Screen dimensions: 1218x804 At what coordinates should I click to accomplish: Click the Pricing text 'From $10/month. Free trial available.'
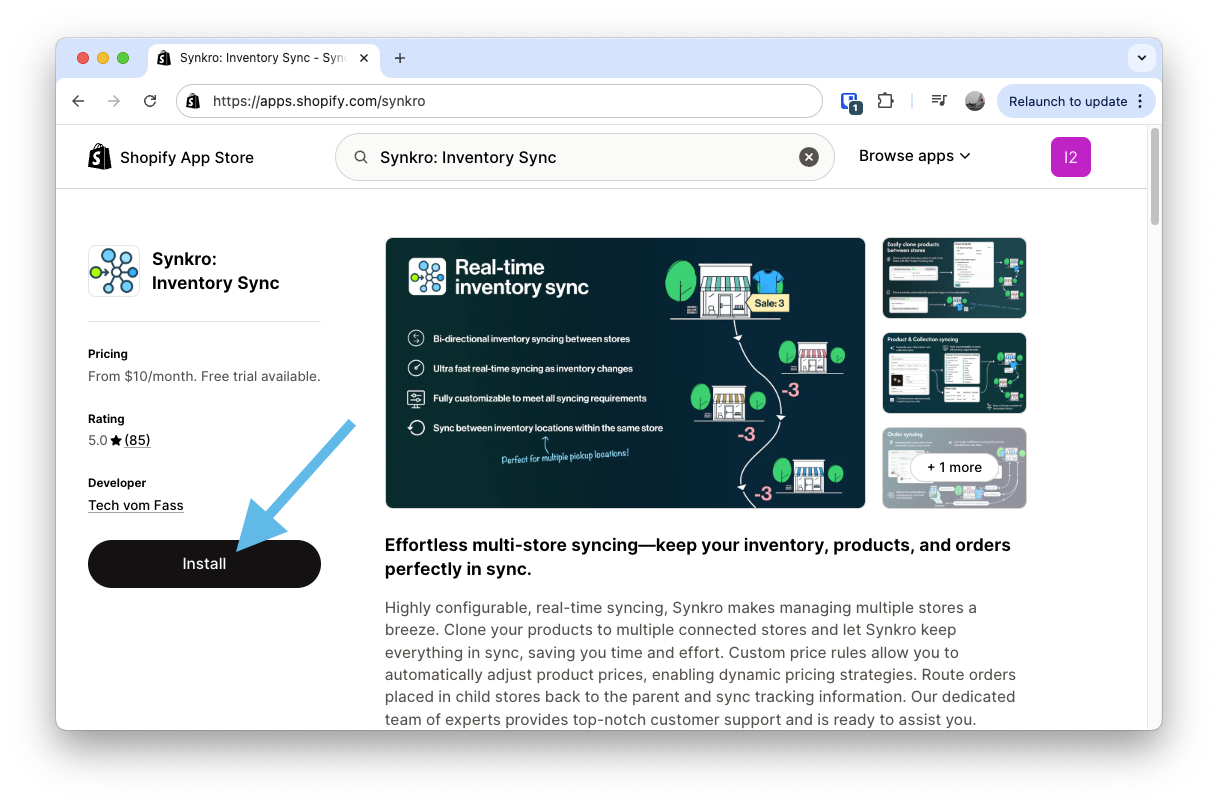(204, 377)
